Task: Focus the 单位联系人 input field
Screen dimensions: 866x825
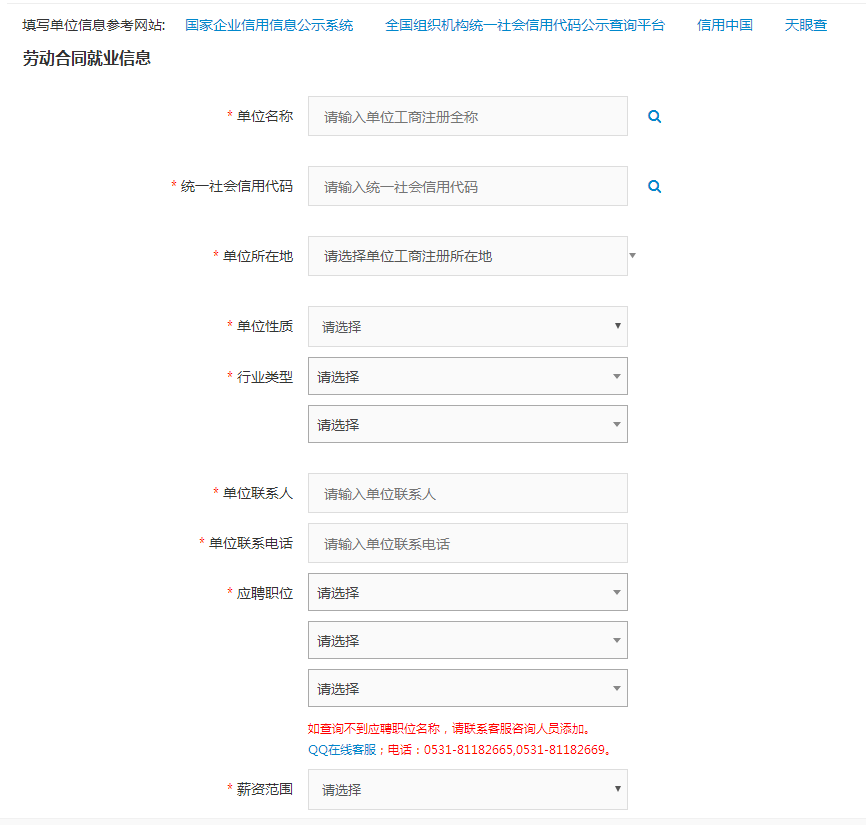Action: [467, 494]
